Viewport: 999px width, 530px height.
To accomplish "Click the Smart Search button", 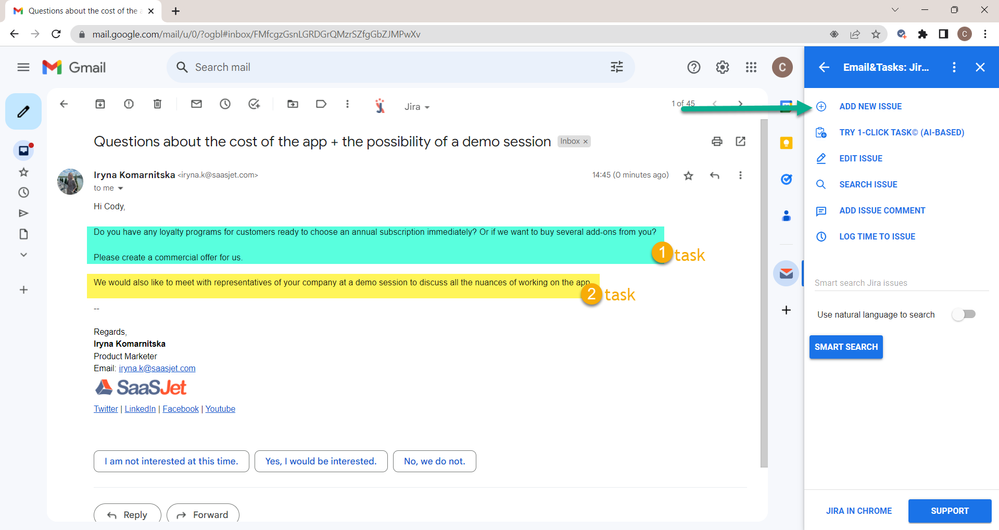I will point(846,347).
